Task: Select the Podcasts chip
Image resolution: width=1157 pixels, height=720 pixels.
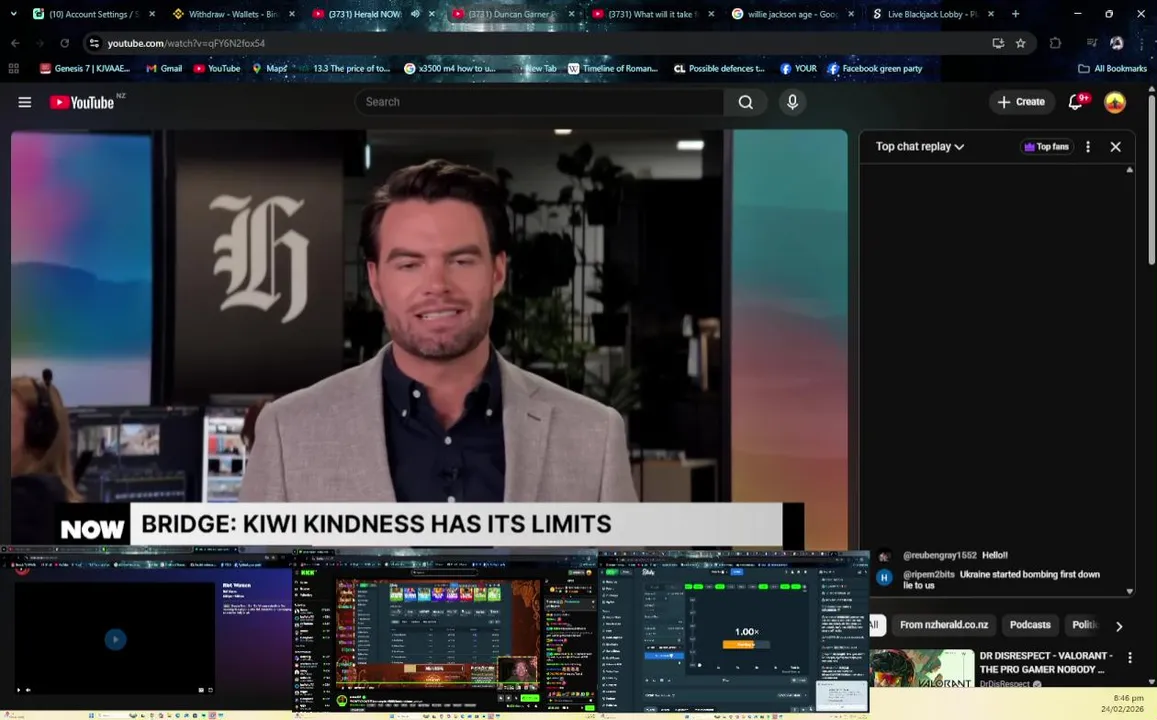Action: [1030, 625]
